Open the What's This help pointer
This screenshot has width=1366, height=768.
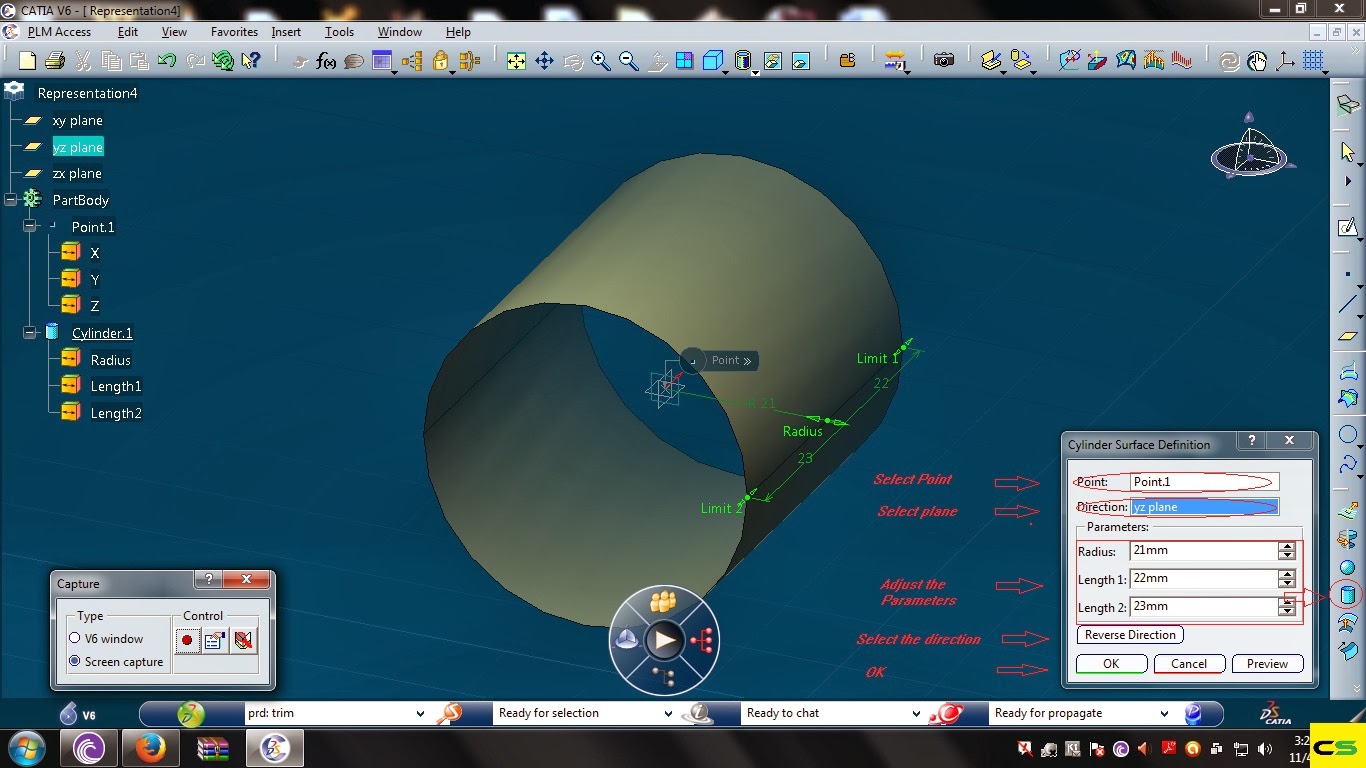tap(251, 61)
